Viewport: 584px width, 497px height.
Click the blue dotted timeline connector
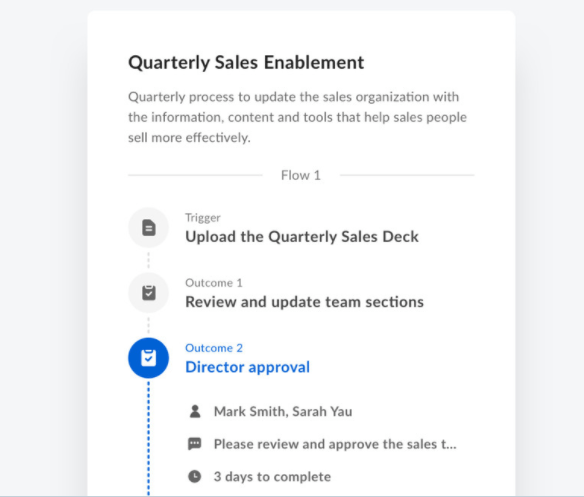point(149,438)
